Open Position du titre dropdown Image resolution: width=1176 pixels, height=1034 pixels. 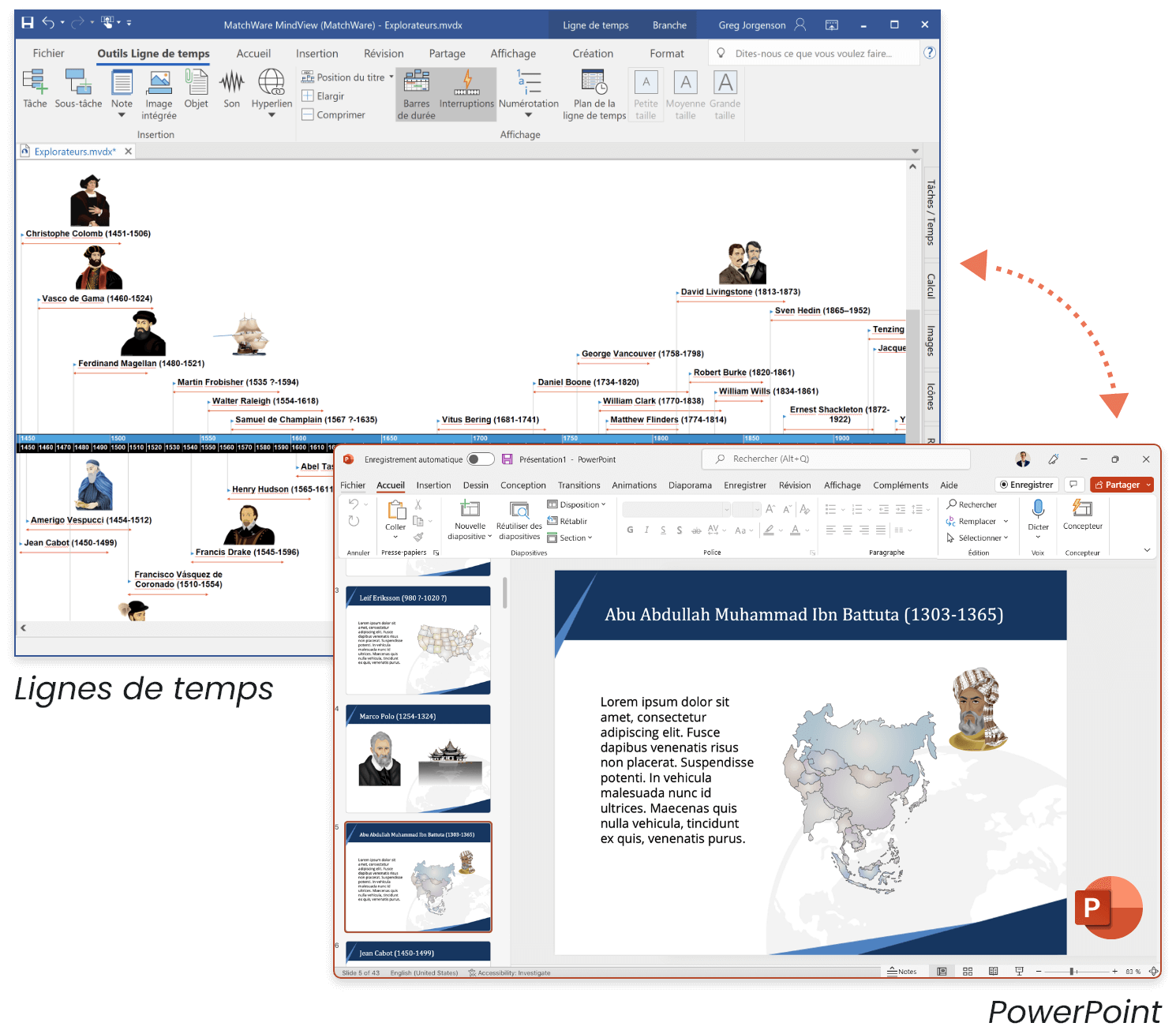pyautogui.click(x=391, y=77)
